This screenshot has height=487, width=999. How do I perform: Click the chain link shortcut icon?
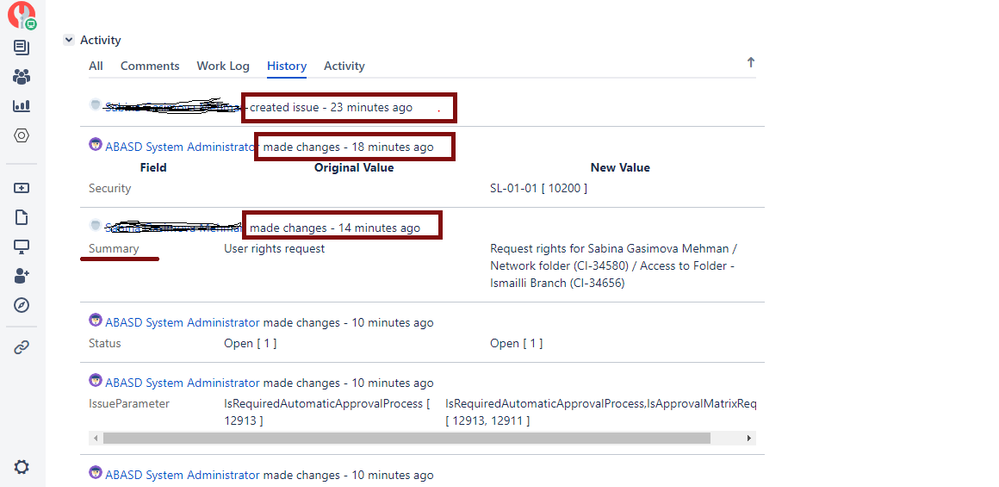[22, 347]
